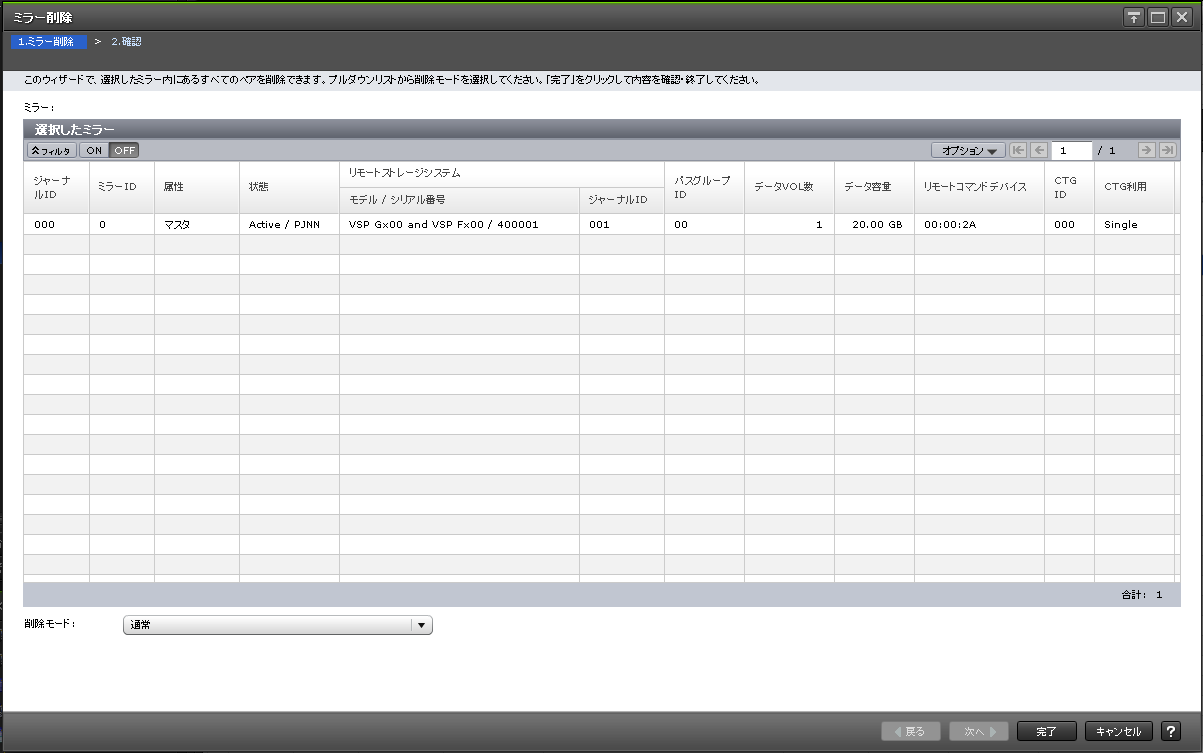Turn filter OFF
The image size is (1203, 753).
tap(124, 150)
